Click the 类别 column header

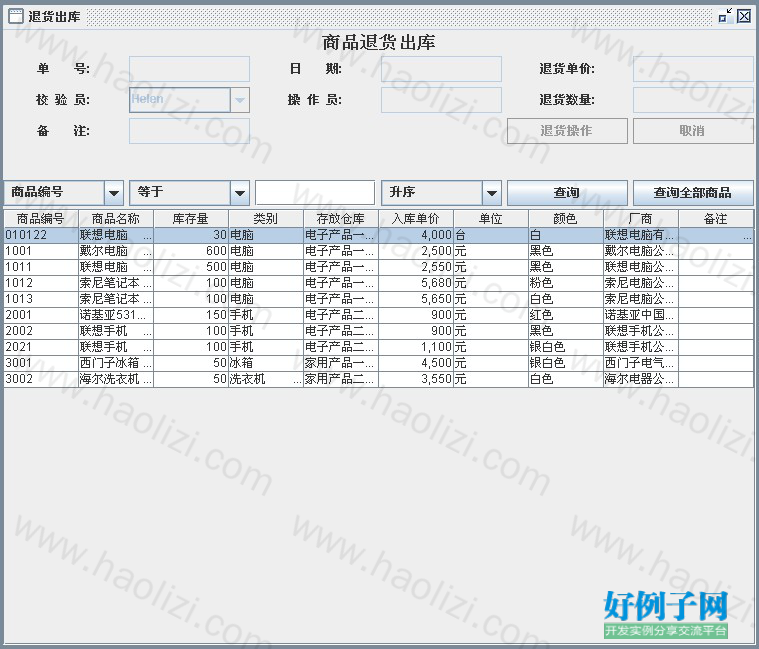[266, 219]
